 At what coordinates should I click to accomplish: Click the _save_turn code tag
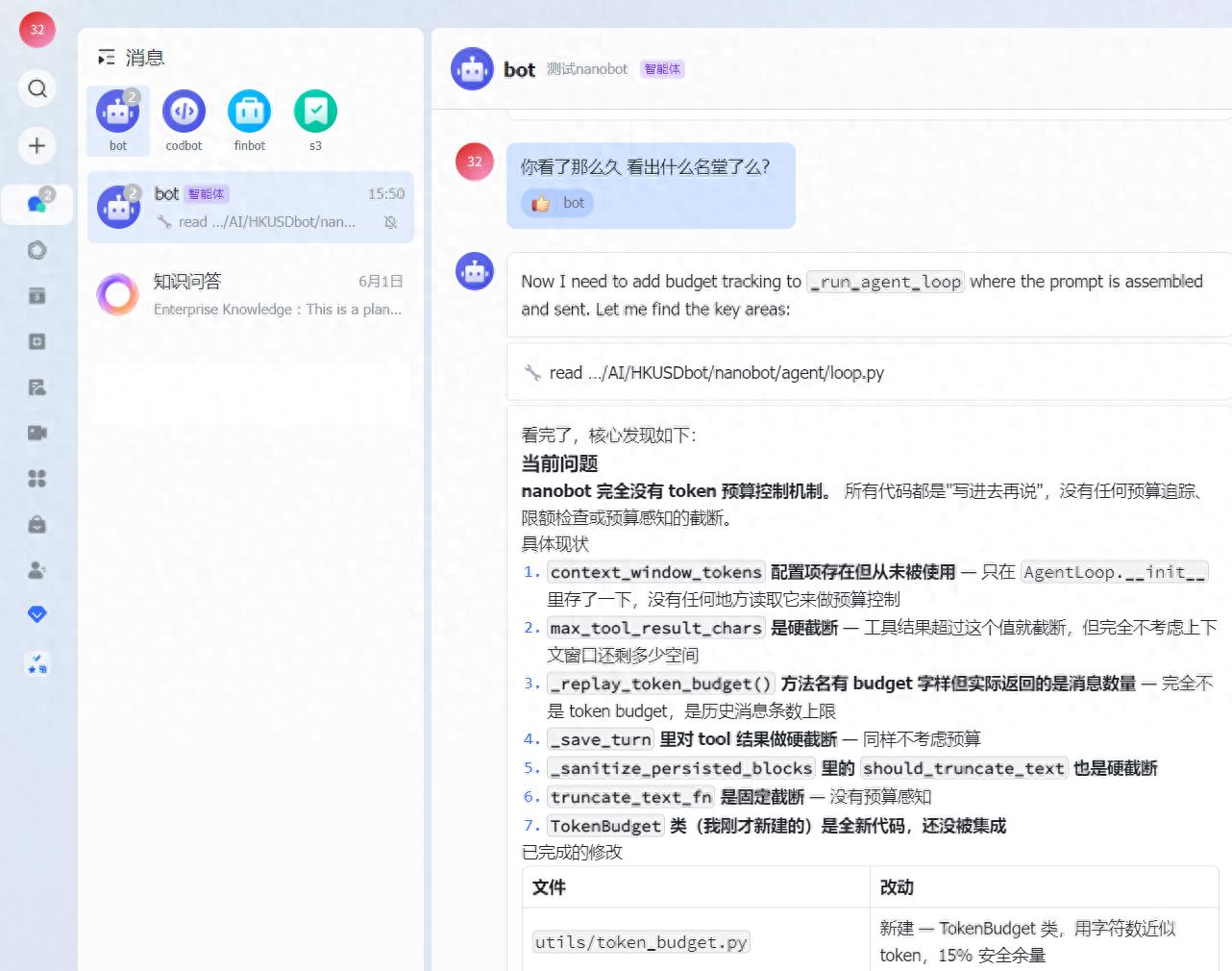601,739
